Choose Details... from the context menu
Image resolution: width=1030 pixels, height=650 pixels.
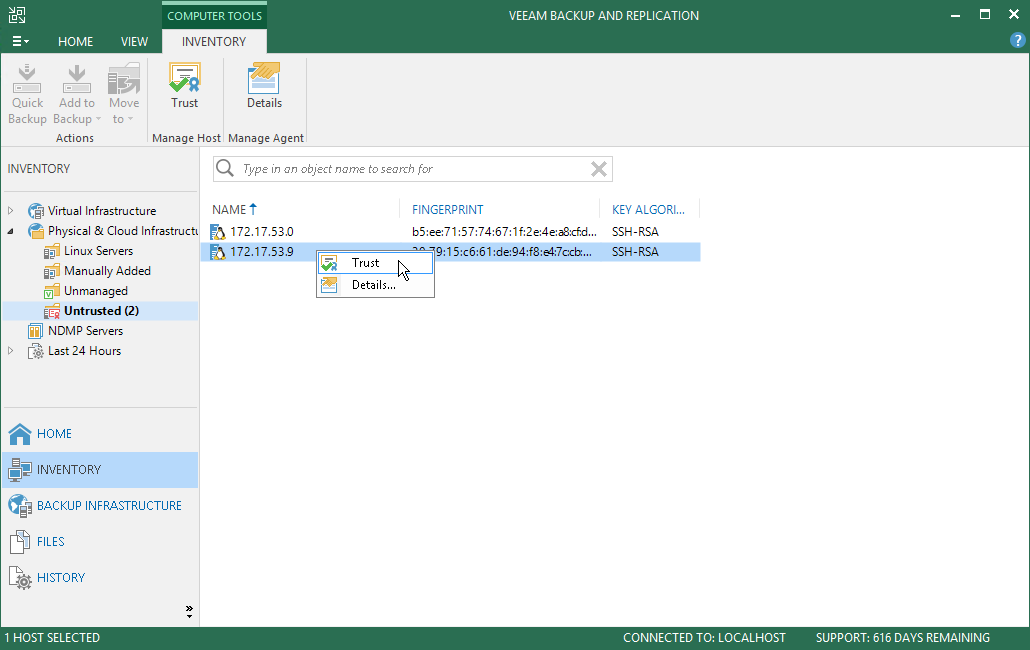click(x=375, y=285)
